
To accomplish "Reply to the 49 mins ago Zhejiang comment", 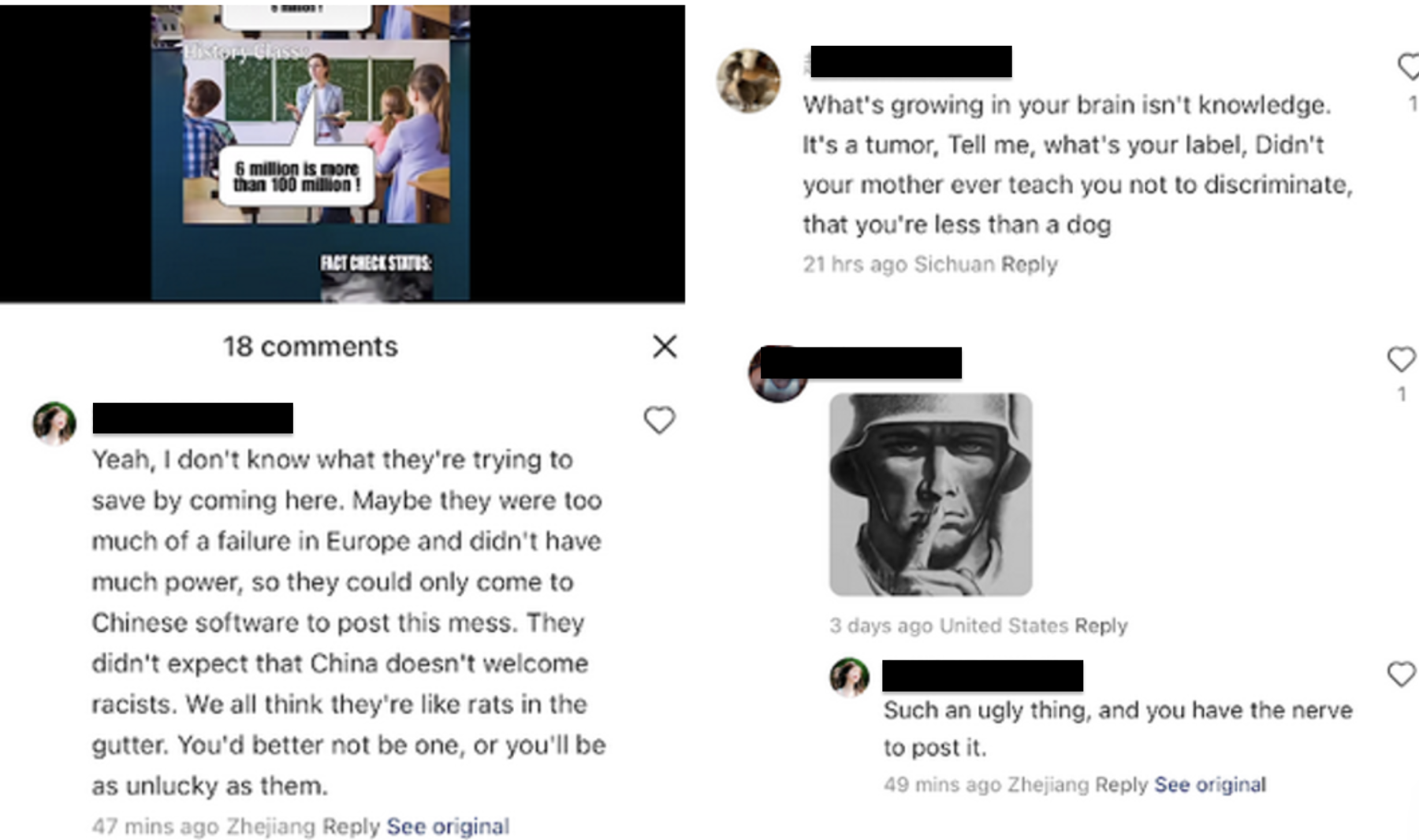I will (x=1121, y=785).
